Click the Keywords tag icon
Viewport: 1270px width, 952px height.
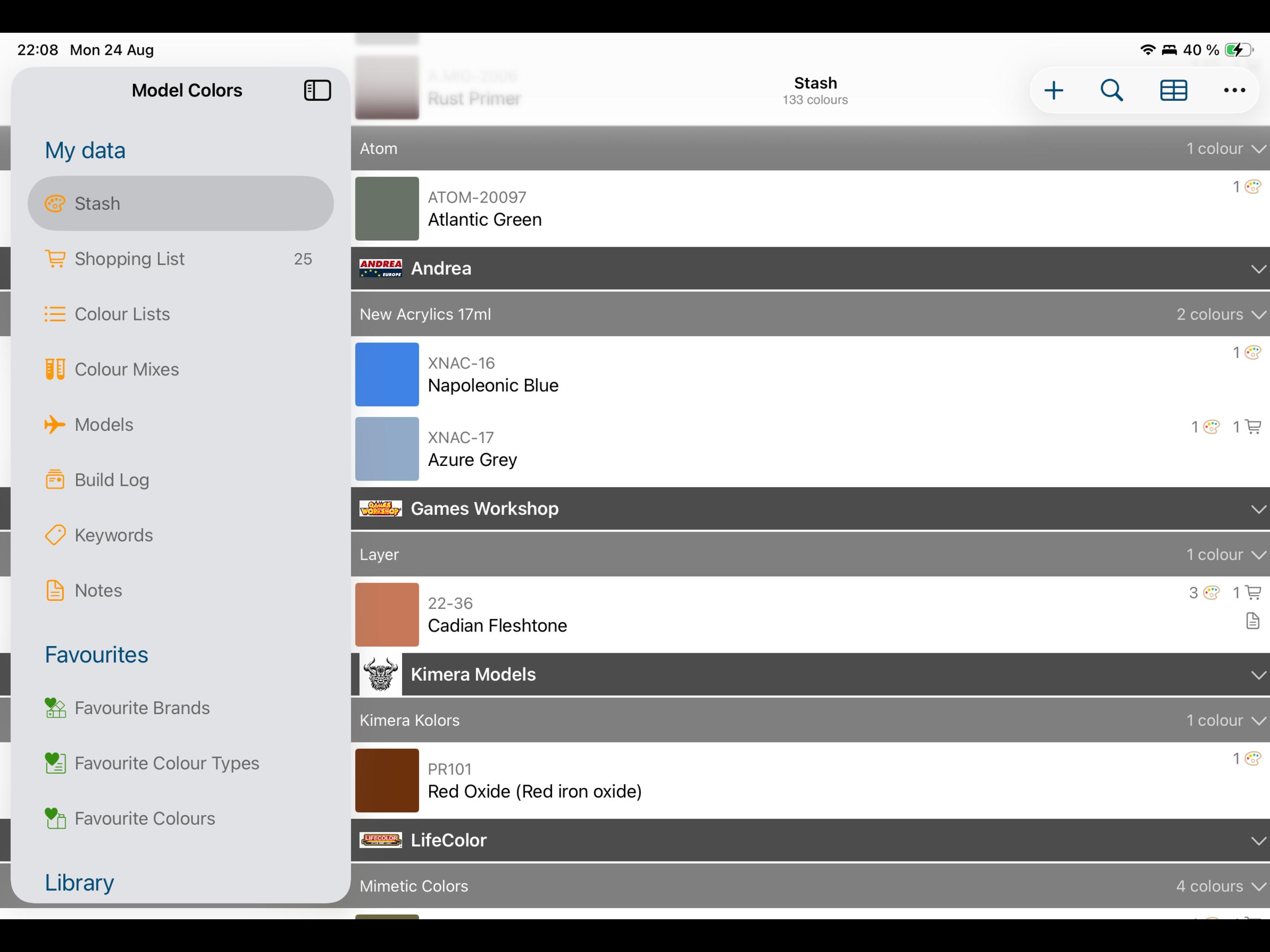point(55,535)
